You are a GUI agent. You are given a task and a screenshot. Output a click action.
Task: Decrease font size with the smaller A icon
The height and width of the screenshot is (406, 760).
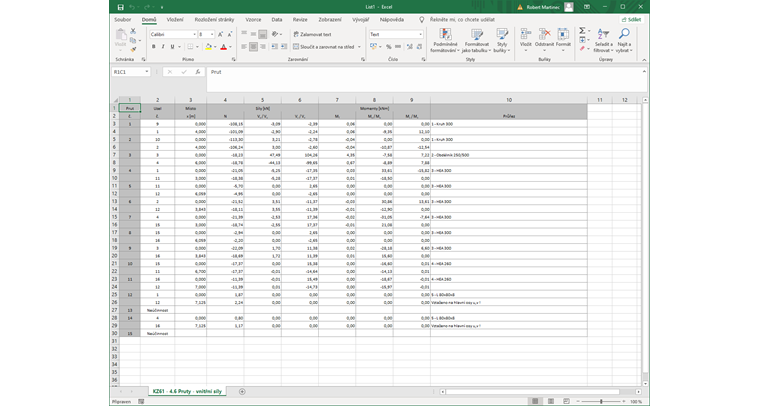[x=230, y=34]
